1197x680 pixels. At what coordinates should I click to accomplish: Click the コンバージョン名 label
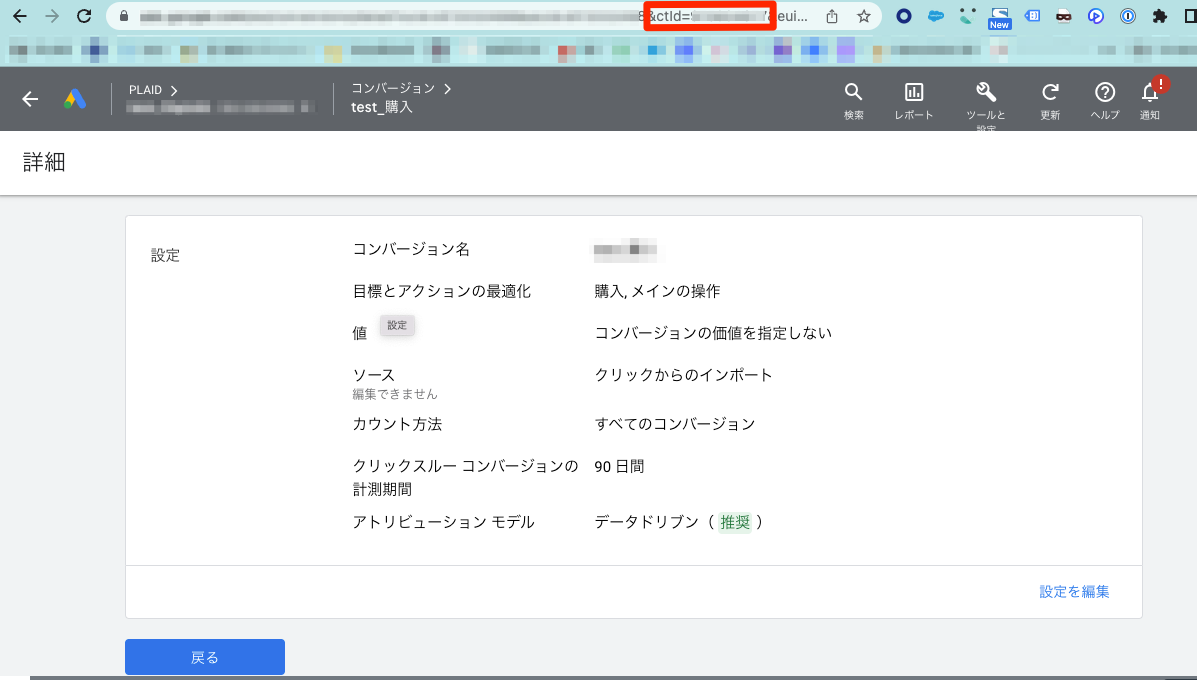[411, 250]
